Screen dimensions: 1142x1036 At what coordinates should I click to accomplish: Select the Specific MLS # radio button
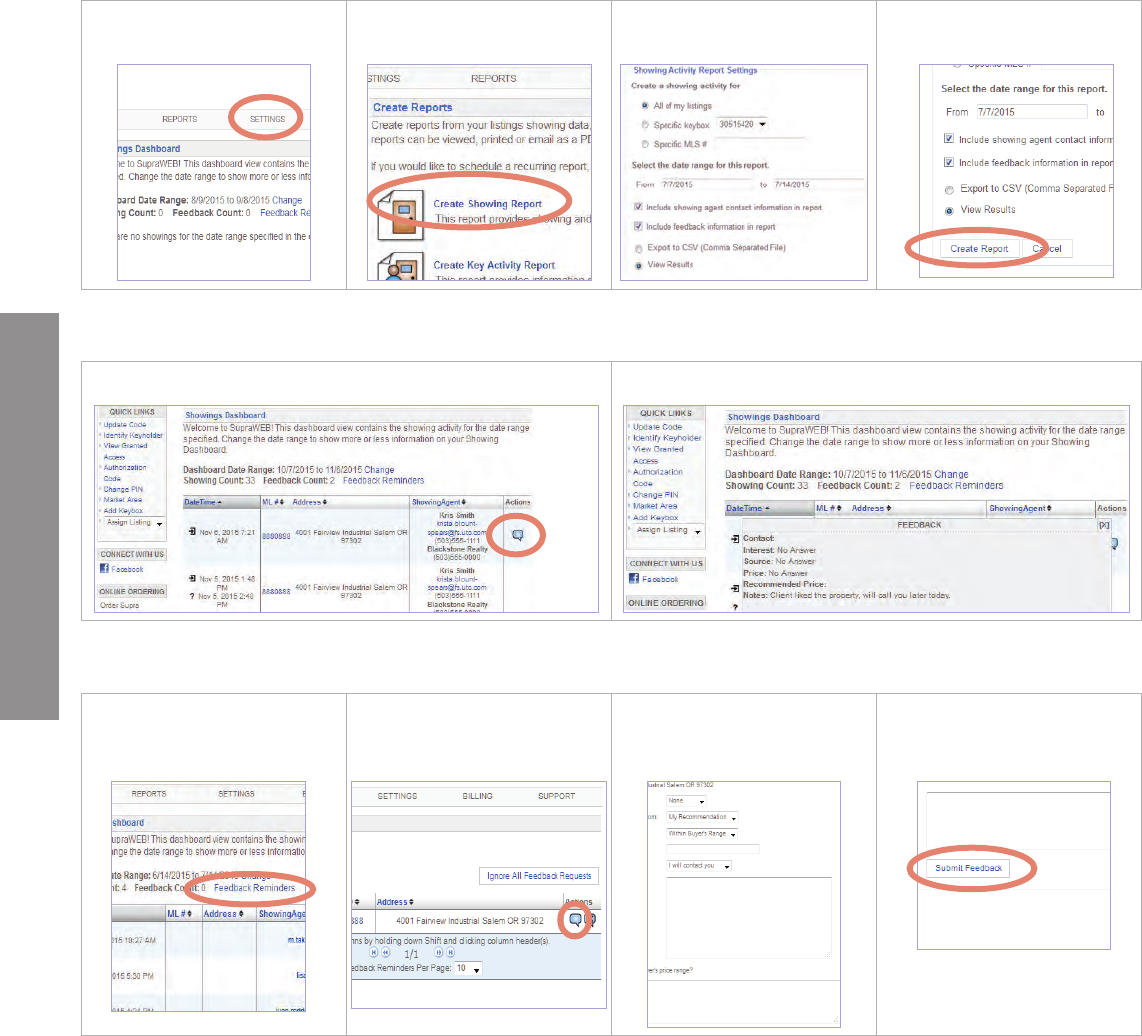point(645,144)
